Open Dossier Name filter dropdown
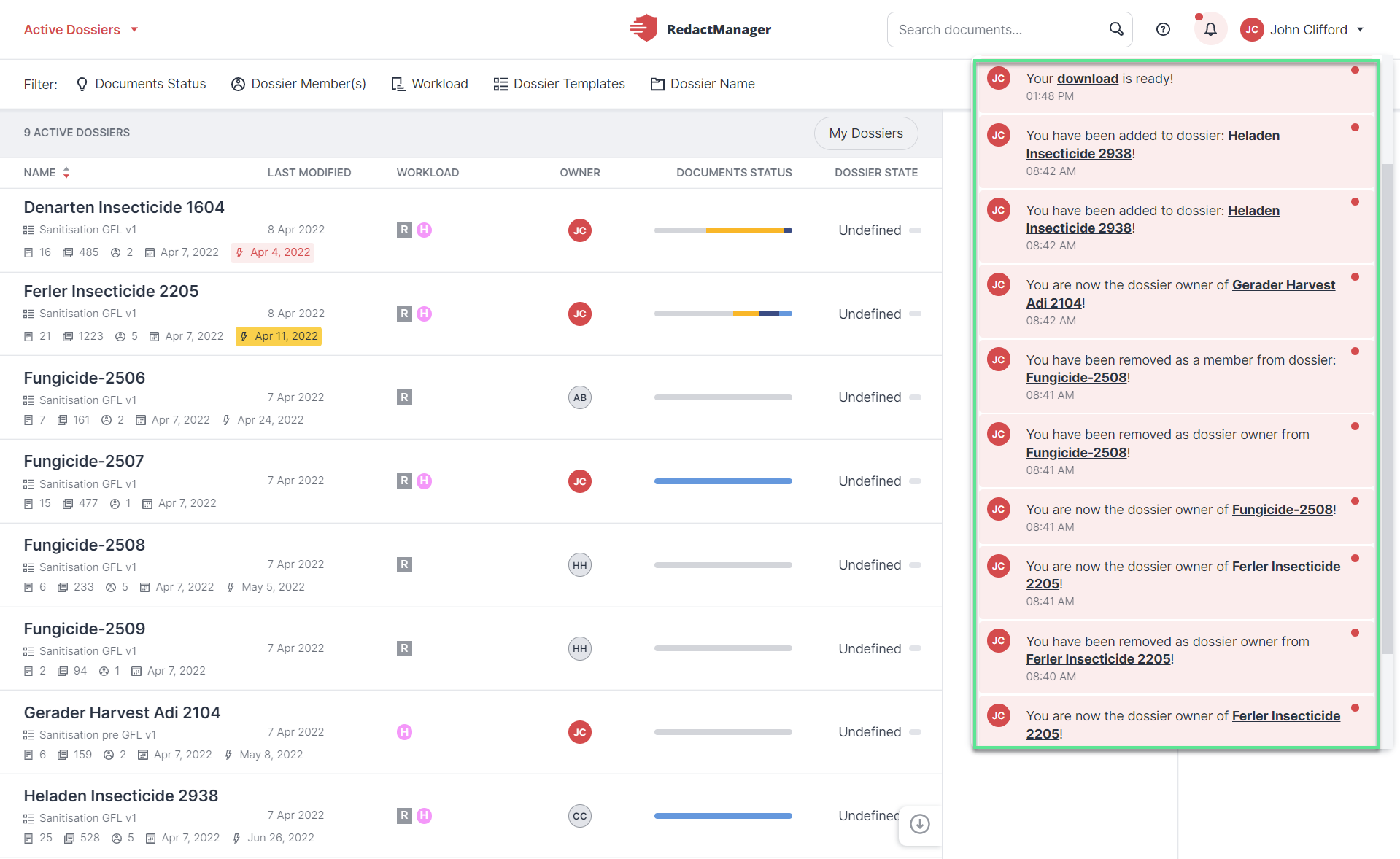Viewport: 1400px width, 859px height. [x=703, y=84]
